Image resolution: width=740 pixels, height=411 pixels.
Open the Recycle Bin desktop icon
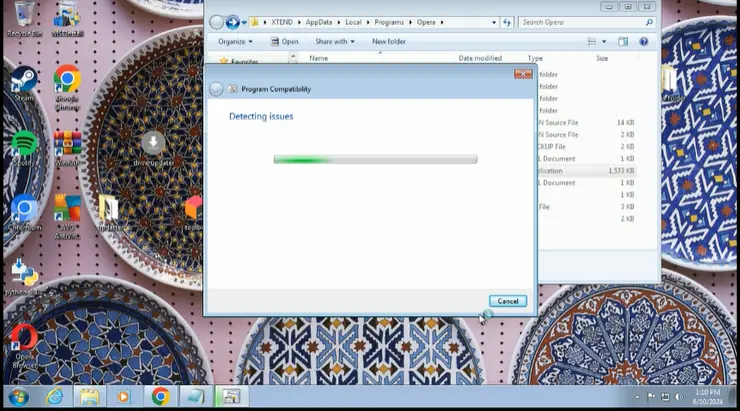[24, 19]
